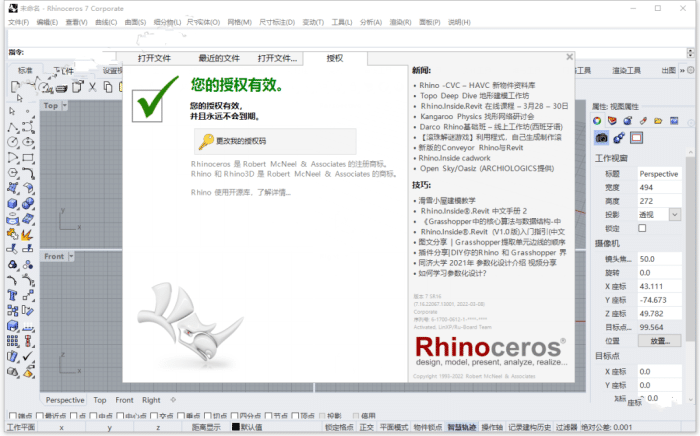Viewport: 700px width, 436px height.
Task: Pick the Fillet curves tool
Action: 28,173
